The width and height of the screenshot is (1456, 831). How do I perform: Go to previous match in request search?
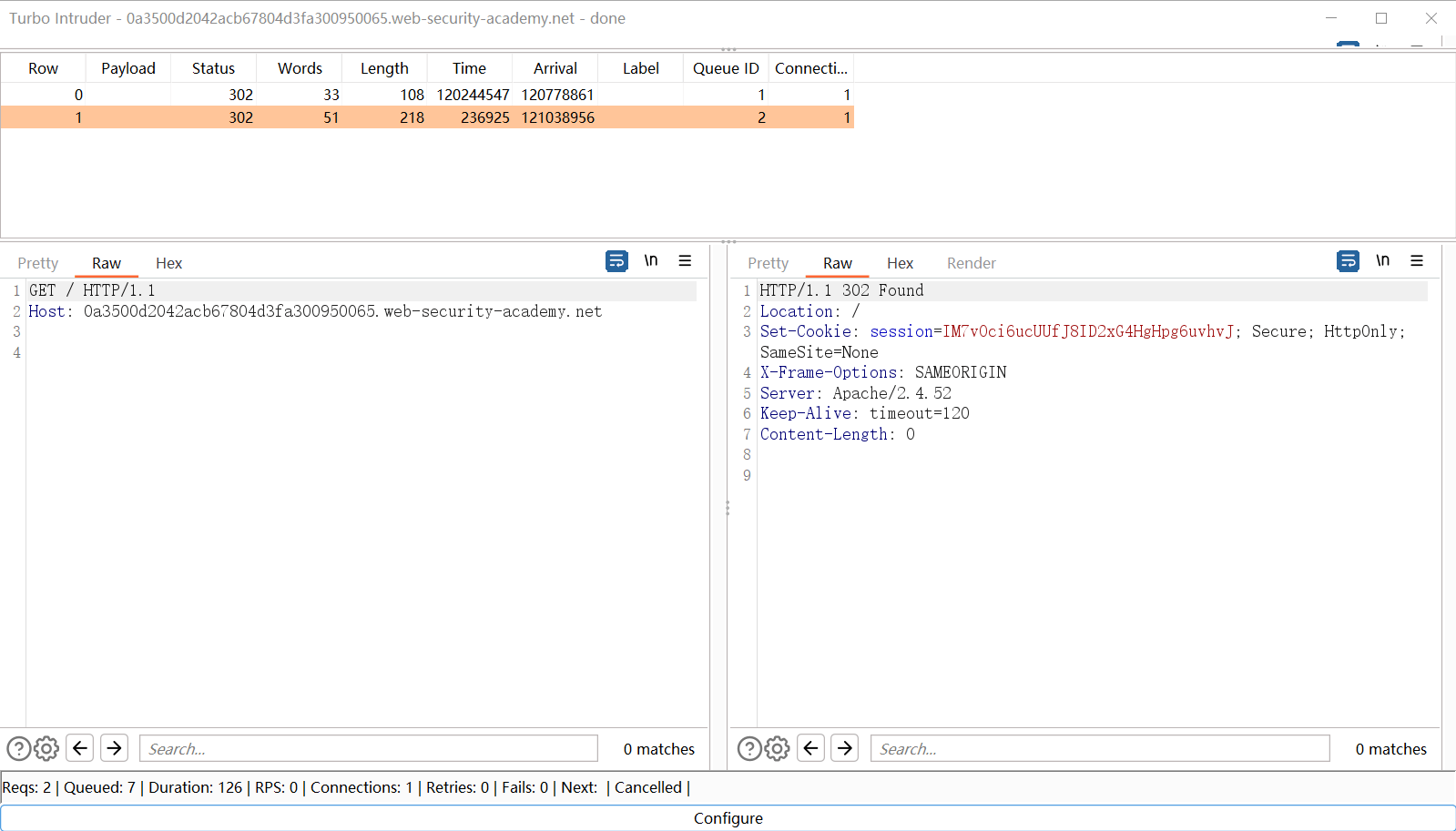[x=80, y=748]
